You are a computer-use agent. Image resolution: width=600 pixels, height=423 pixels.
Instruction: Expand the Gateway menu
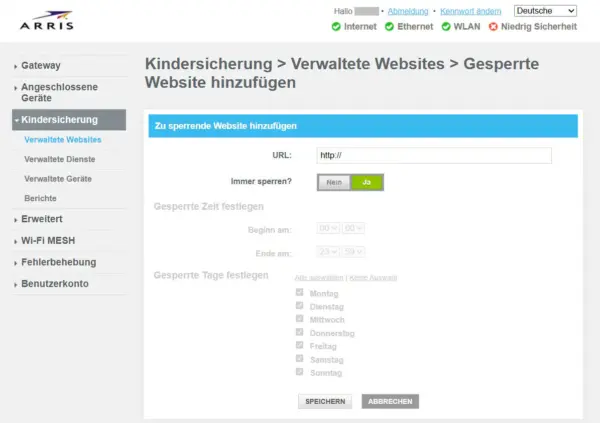(x=41, y=65)
